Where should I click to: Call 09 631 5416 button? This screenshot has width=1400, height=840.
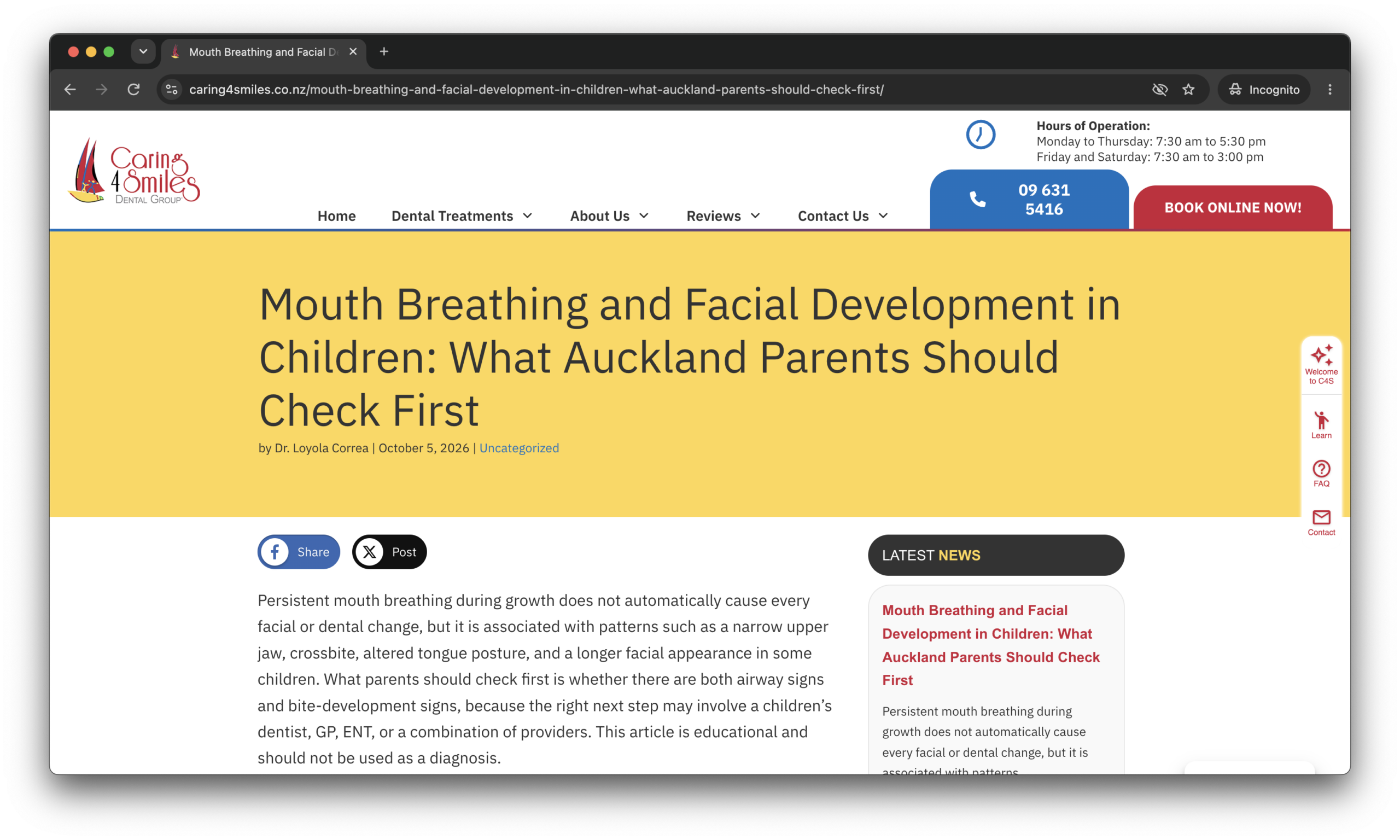point(1029,199)
